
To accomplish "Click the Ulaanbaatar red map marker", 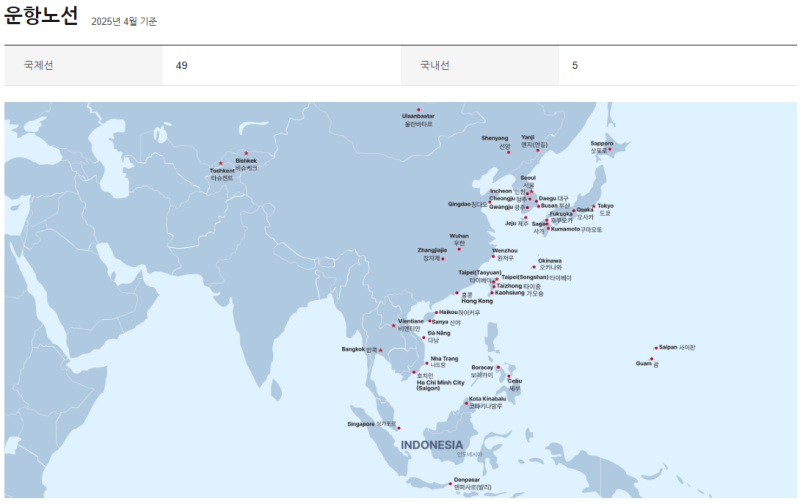I will (x=418, y=109).
